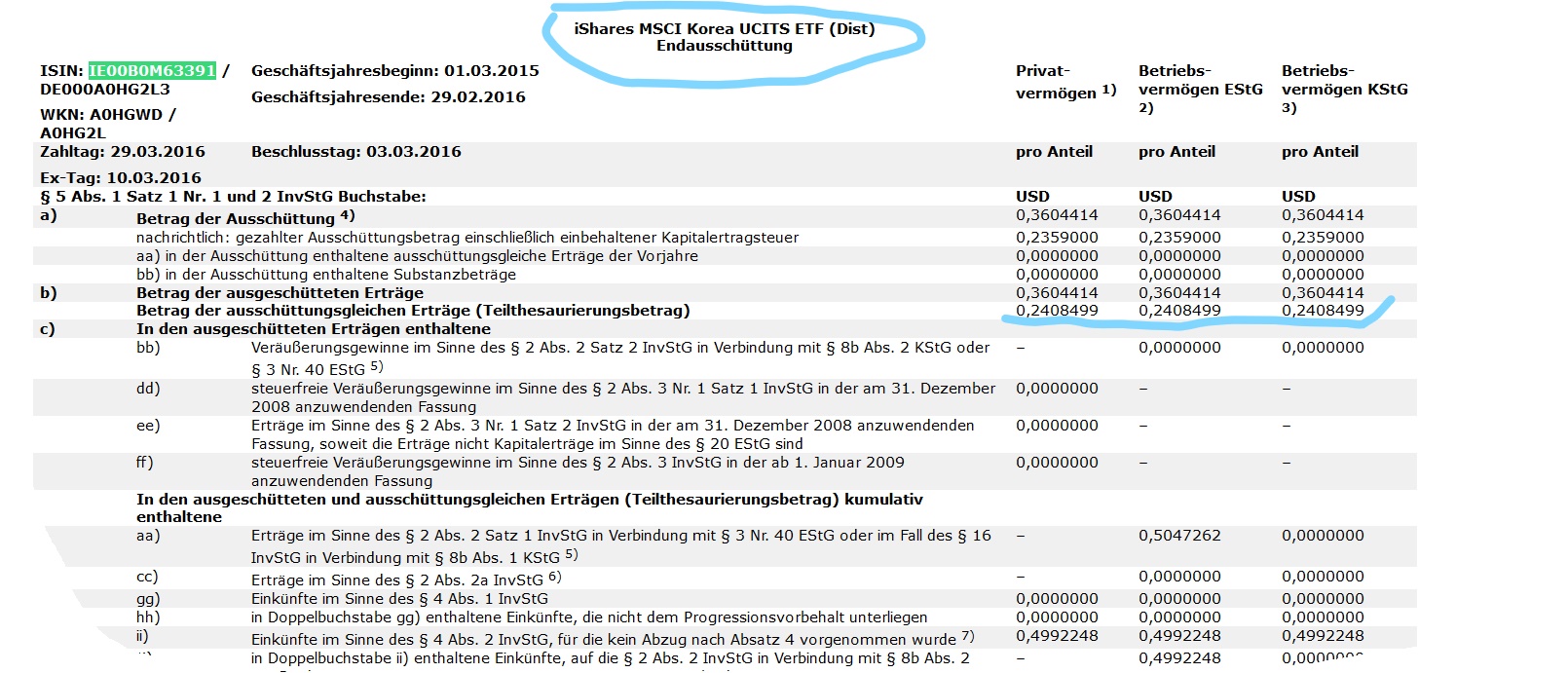Select ff) steuerfreie Veräußerungsgewinne ab 1. Januar 2009 text
Screen dimensions: 1568x673
[578, 471]
